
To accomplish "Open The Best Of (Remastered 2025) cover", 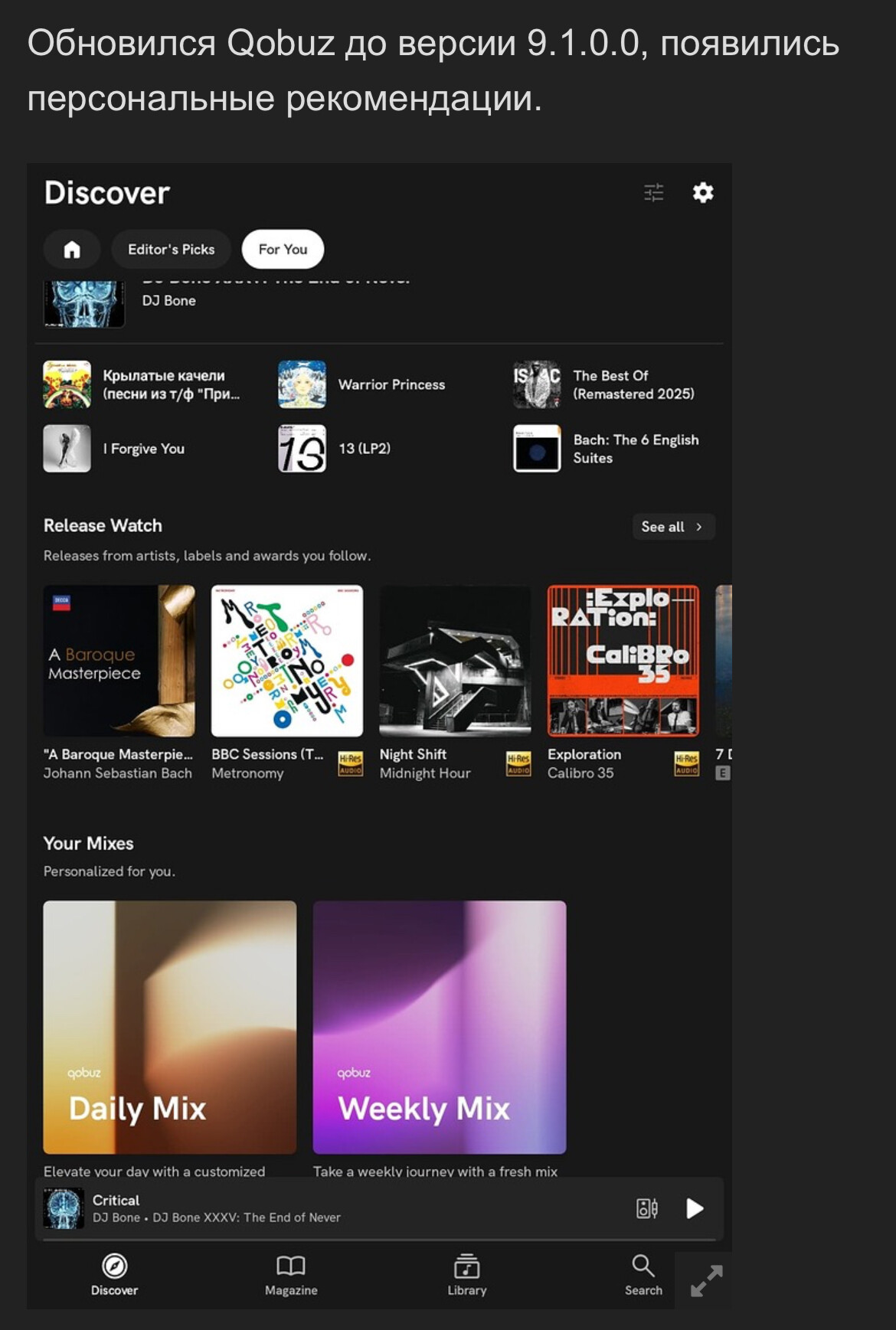I will [x=537, y=384].
